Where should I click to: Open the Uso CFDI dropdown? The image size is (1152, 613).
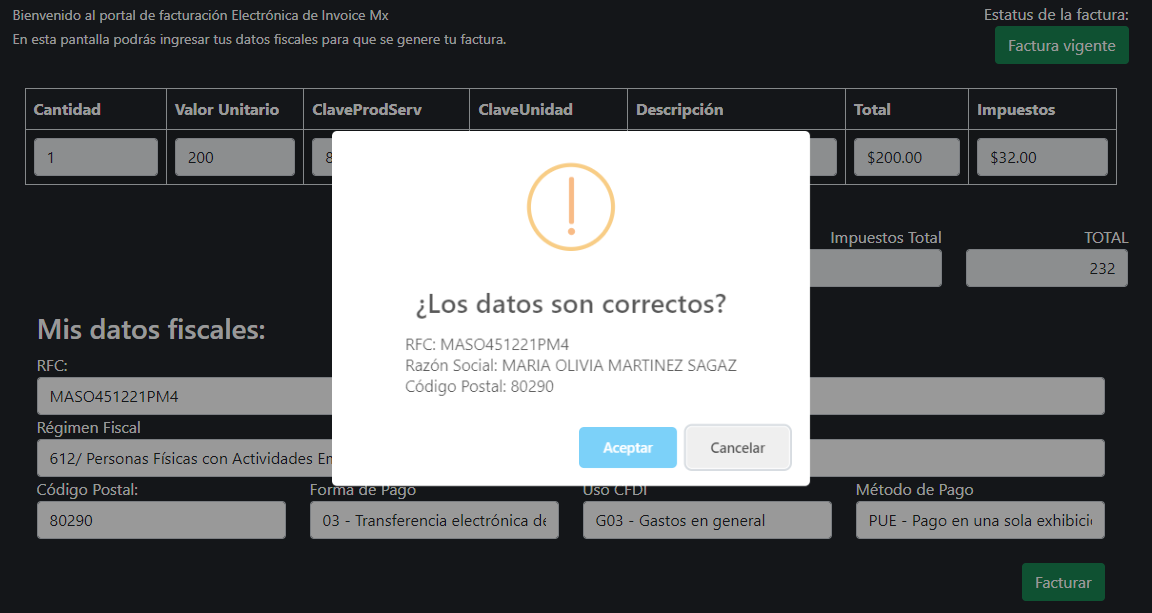(706, 520)
